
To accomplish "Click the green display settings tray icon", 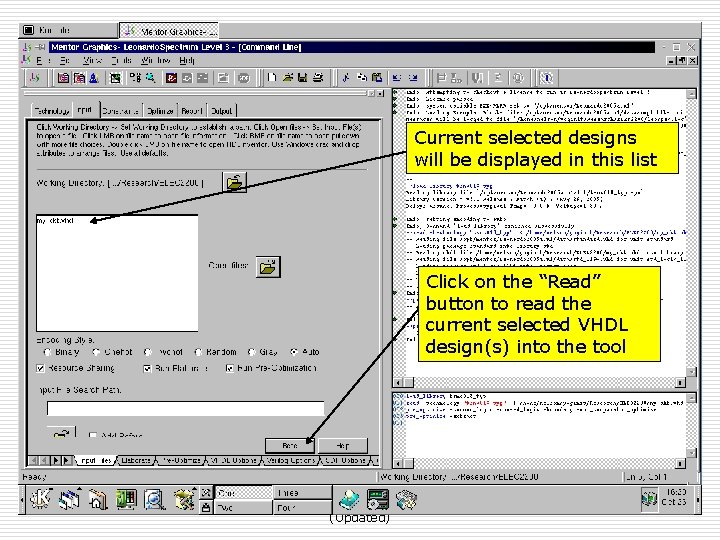I will 378,500.
